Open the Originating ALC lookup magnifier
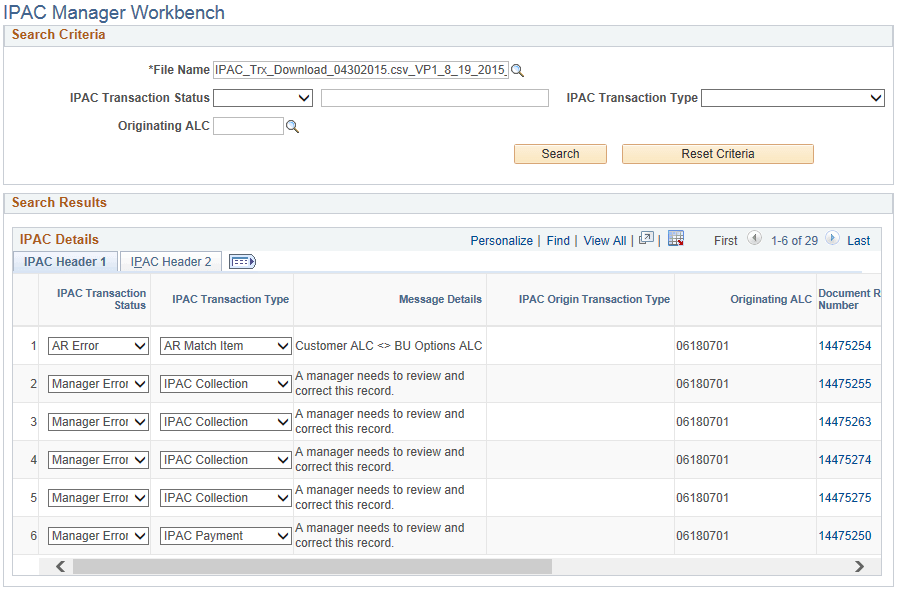The image size is (899, 592). (294, 126)
